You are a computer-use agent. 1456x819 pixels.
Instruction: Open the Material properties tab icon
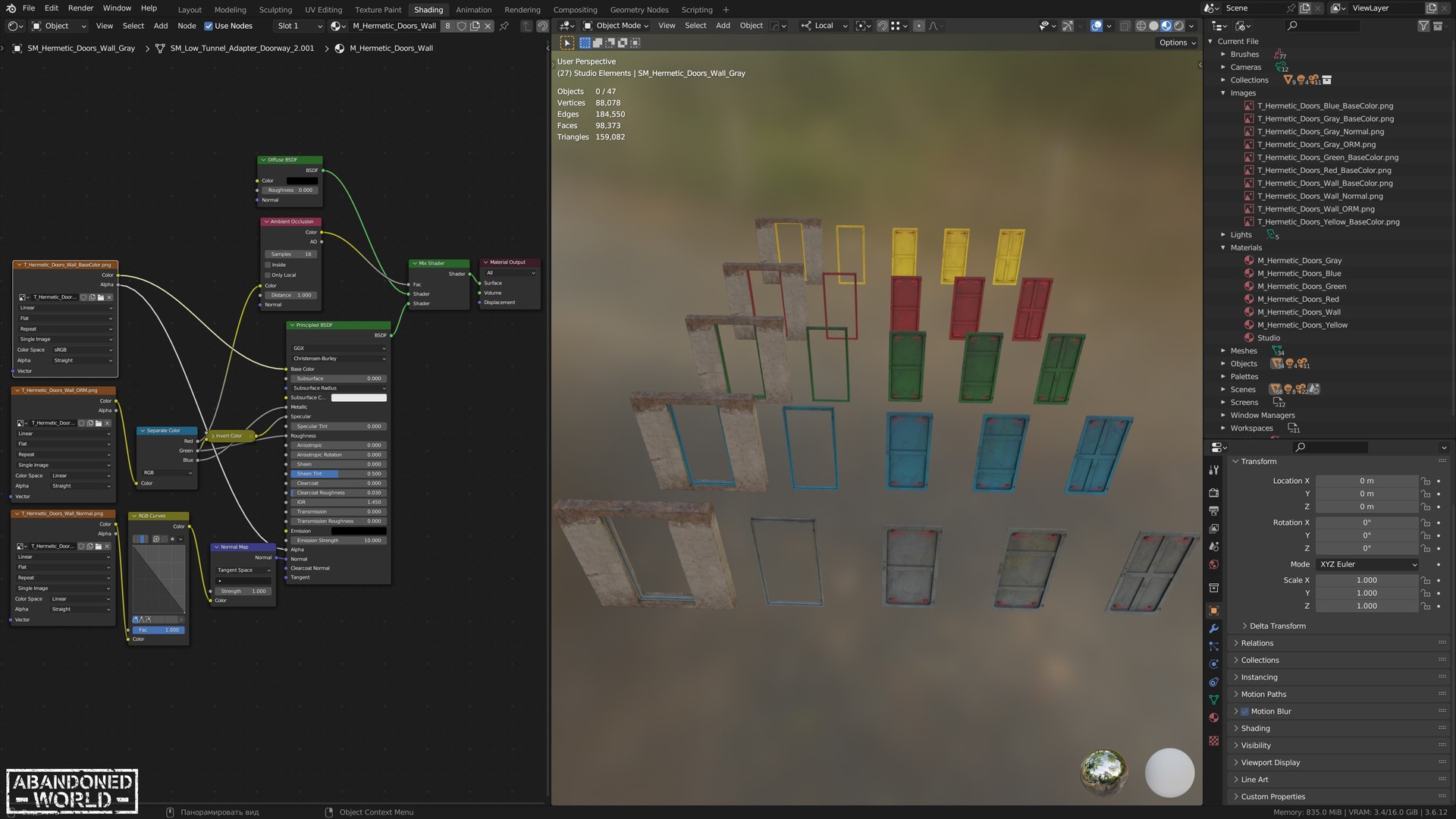(1213, 717)
